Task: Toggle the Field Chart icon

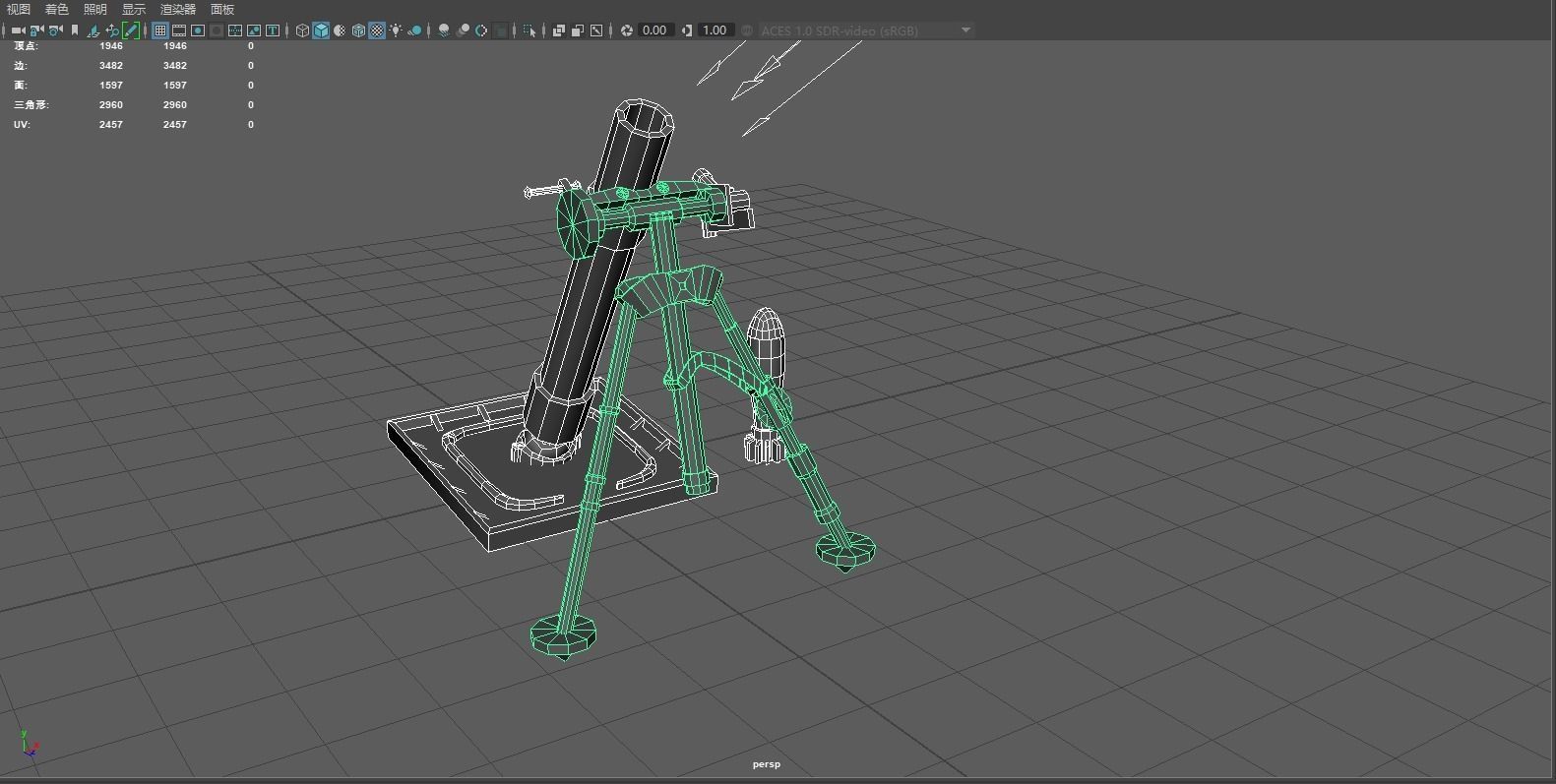Action: click(x=235, y=30)
